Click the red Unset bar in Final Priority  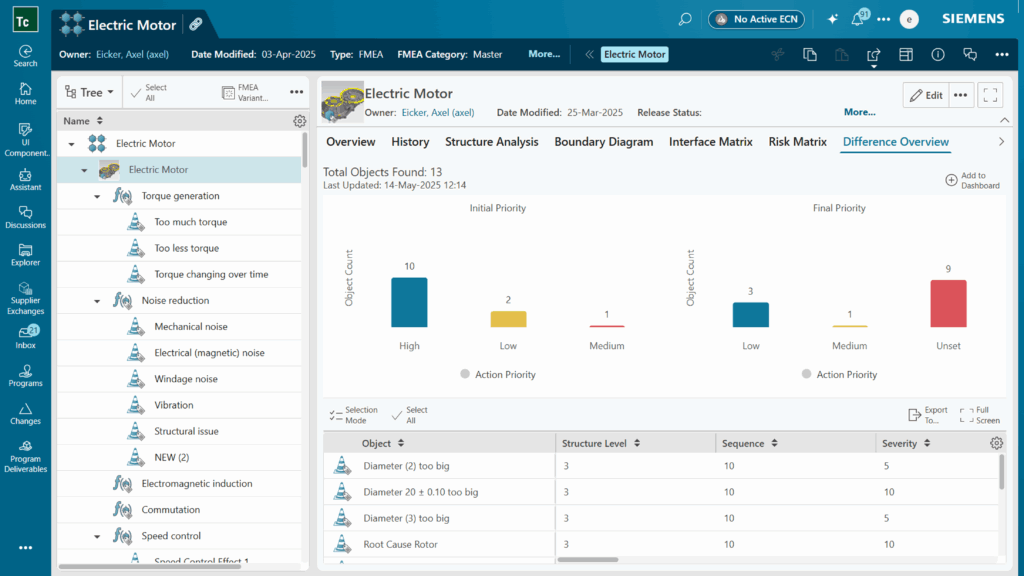[x=948, y=303]
